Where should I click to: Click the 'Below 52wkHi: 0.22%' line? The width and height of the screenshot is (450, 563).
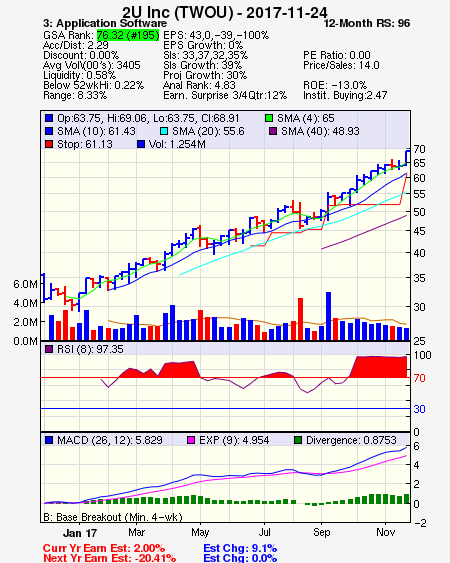[x=93, y=85]
